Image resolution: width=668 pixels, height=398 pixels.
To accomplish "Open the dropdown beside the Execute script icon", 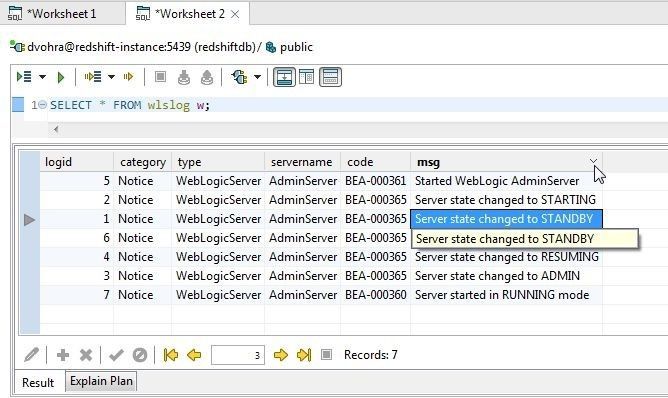I will click(43, 77).
